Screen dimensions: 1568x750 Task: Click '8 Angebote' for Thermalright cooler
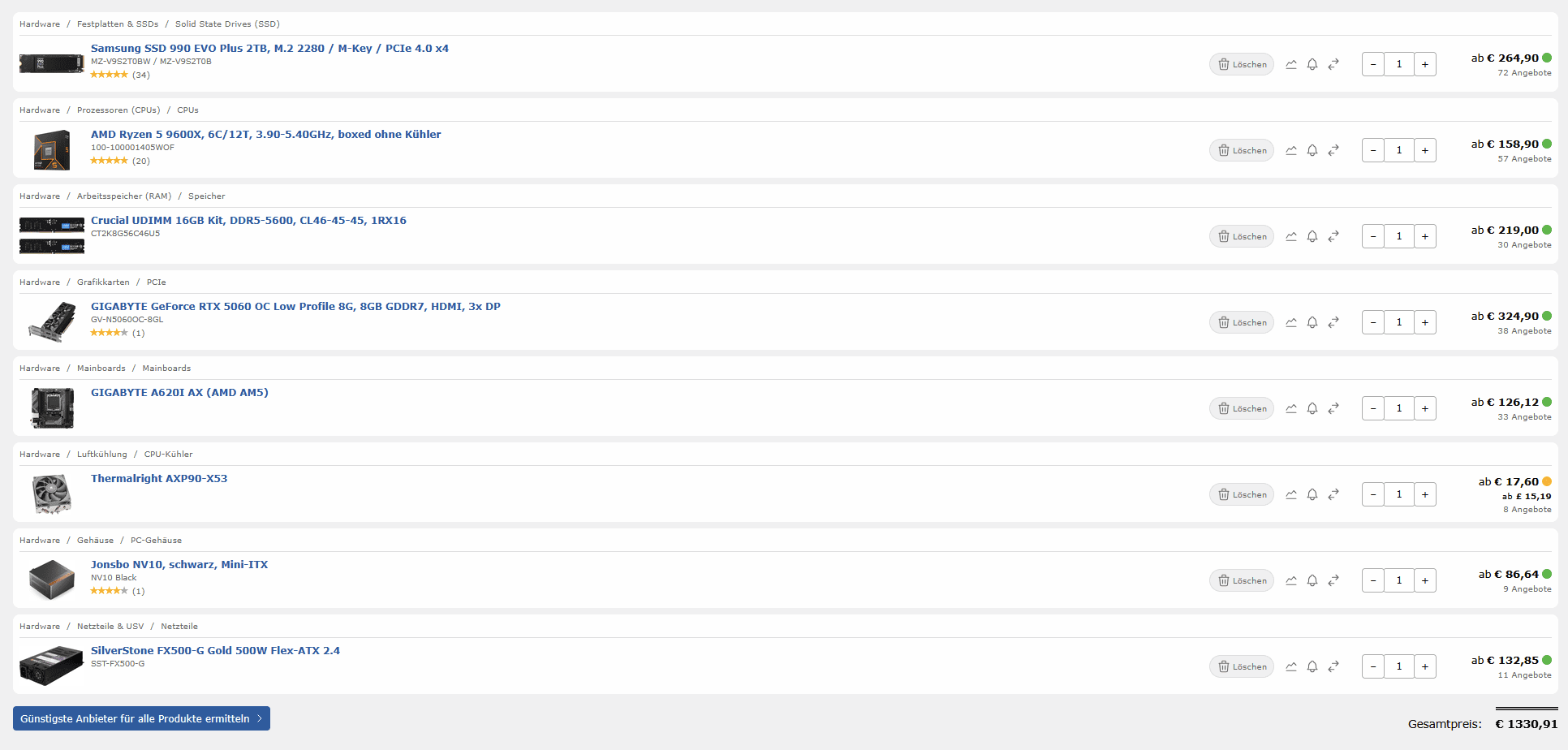(x=1527, y=510)
